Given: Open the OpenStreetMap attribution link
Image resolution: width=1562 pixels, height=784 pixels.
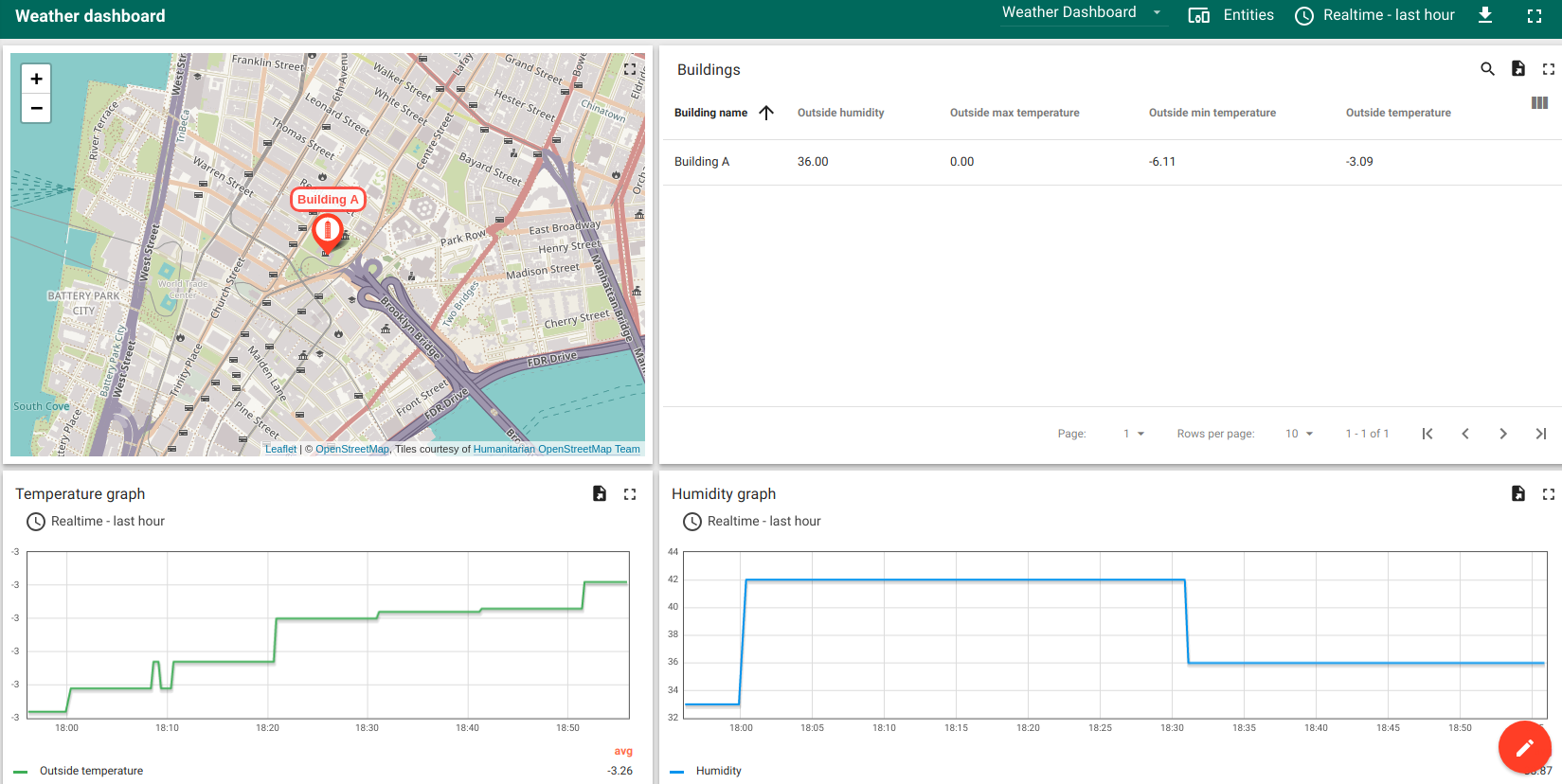Looking at the screenshot, I should pos(351,449).
